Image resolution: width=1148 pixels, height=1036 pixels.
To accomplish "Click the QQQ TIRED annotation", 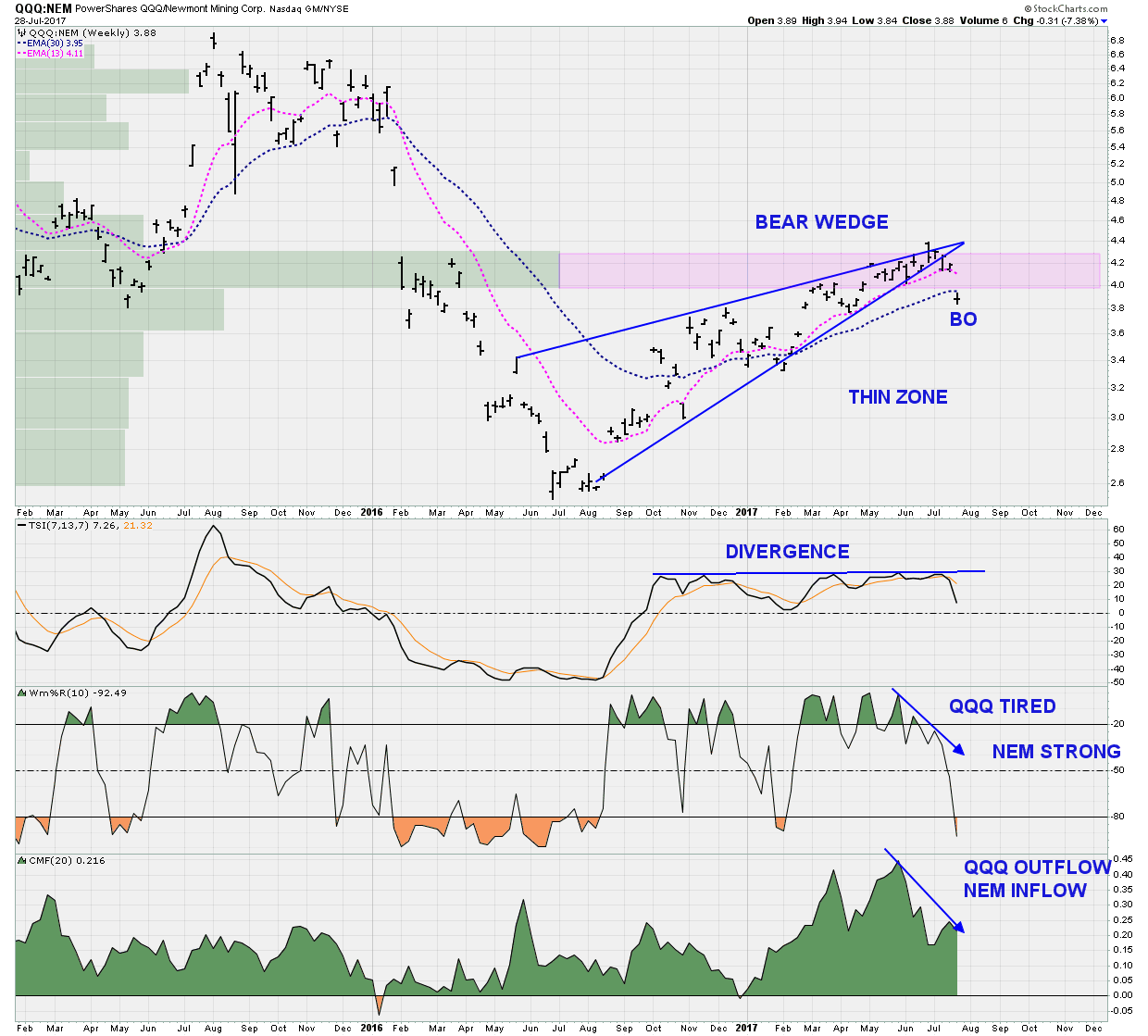I will pyautogui.click(x=1003, y=706).
